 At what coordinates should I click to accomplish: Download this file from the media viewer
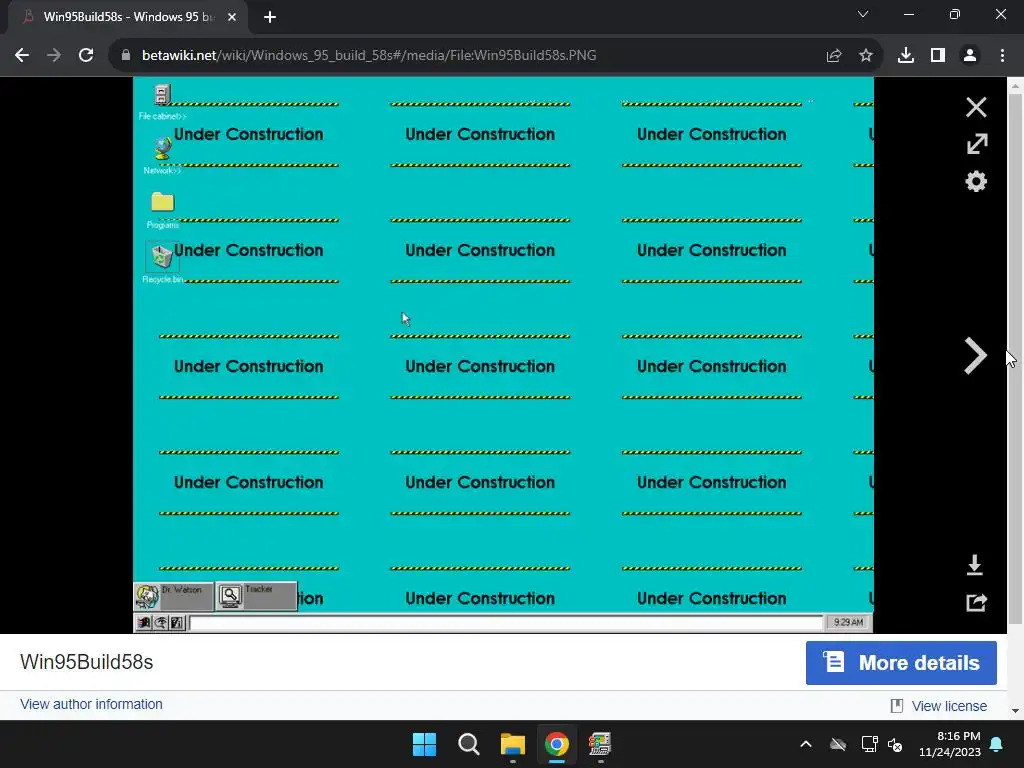(x=974, y=565)
